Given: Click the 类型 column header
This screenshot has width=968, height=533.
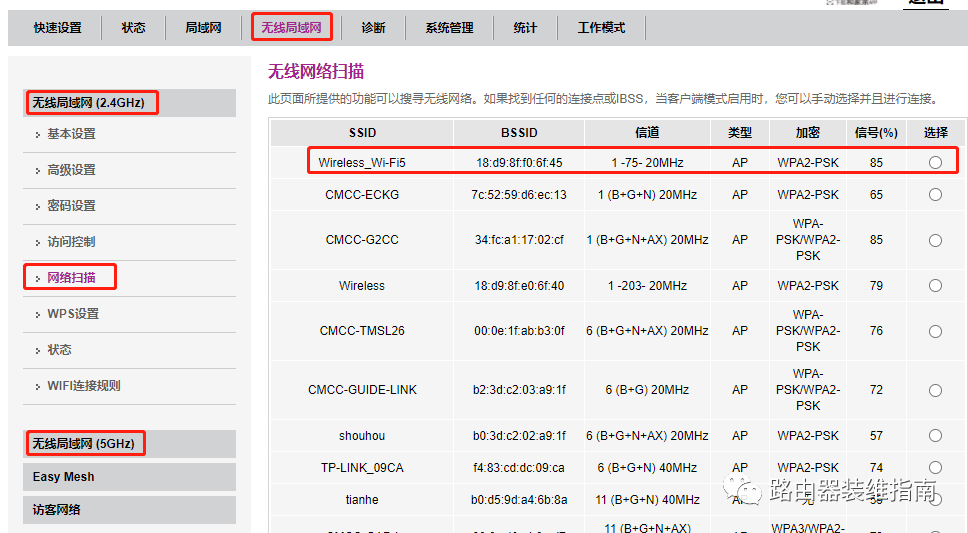Looking at the screenshot, I should [x=740, y=133].
